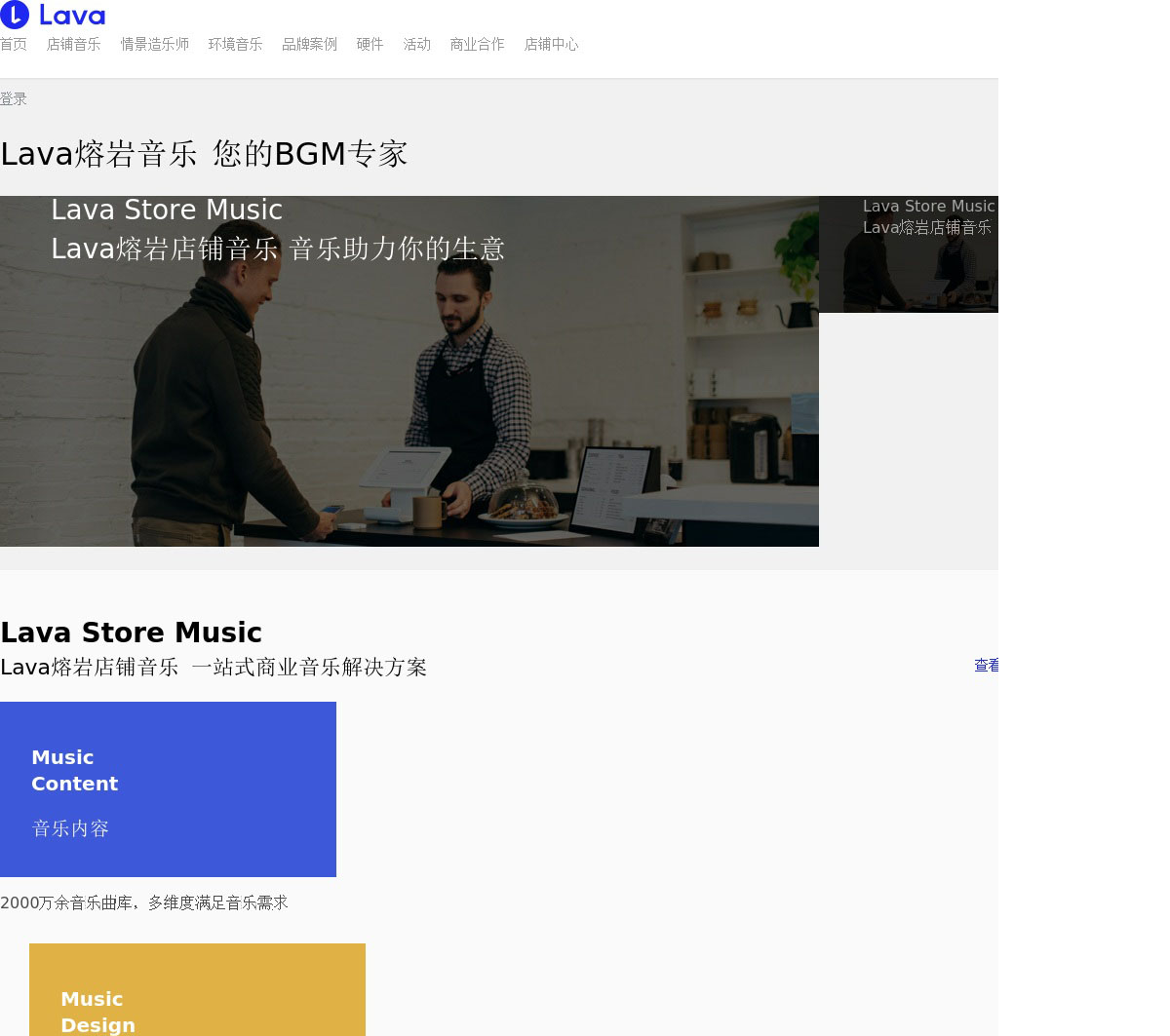Open 店铺中心 navigation link
Viewport: 1170px width, 1036px height.
(x=552, y=45)
